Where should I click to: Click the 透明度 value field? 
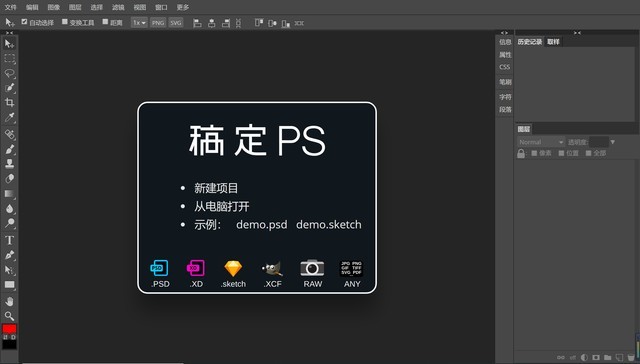point(599,142)
